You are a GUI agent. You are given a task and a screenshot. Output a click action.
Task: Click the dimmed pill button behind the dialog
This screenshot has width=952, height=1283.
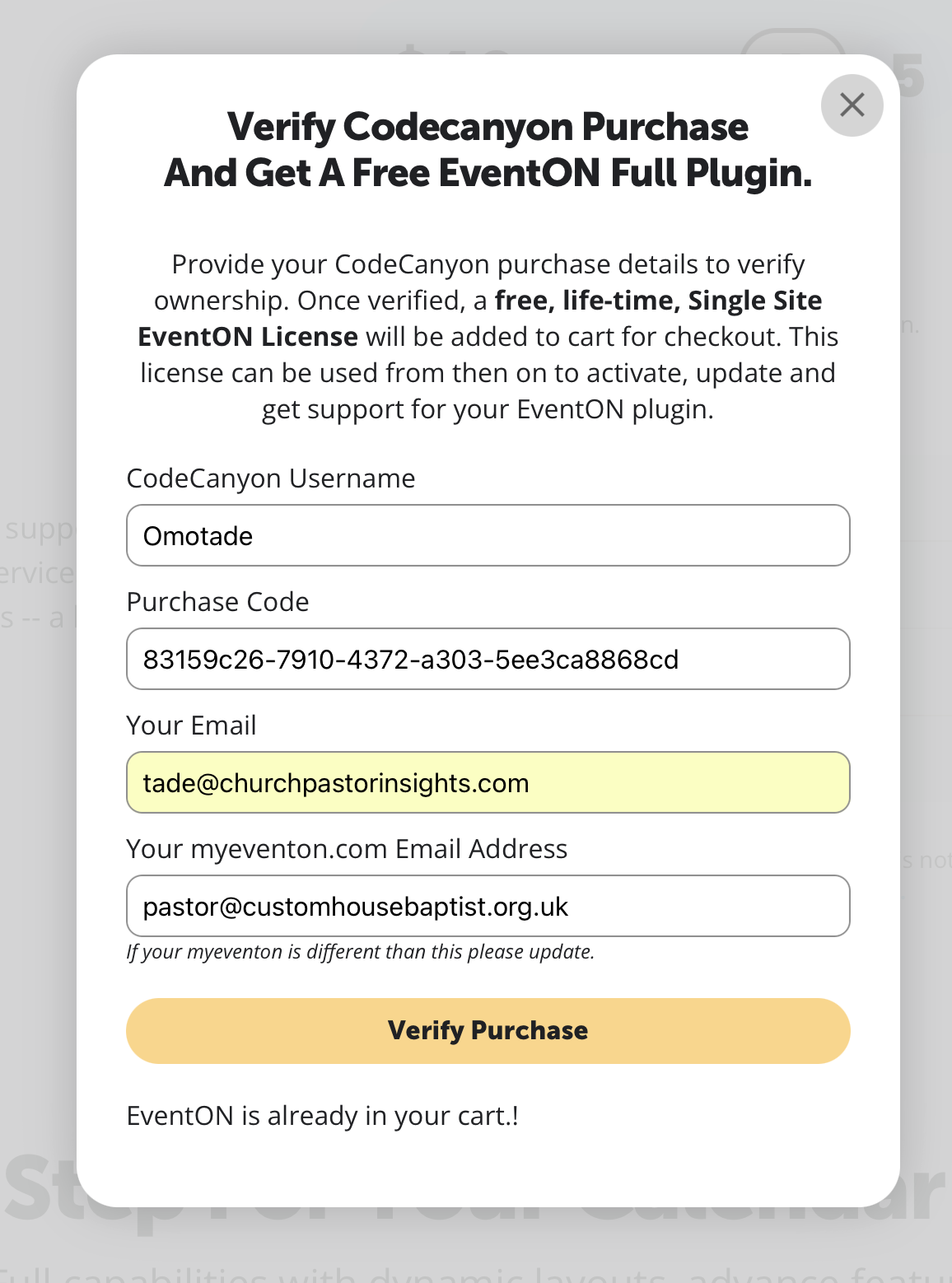tap(791, 41)
